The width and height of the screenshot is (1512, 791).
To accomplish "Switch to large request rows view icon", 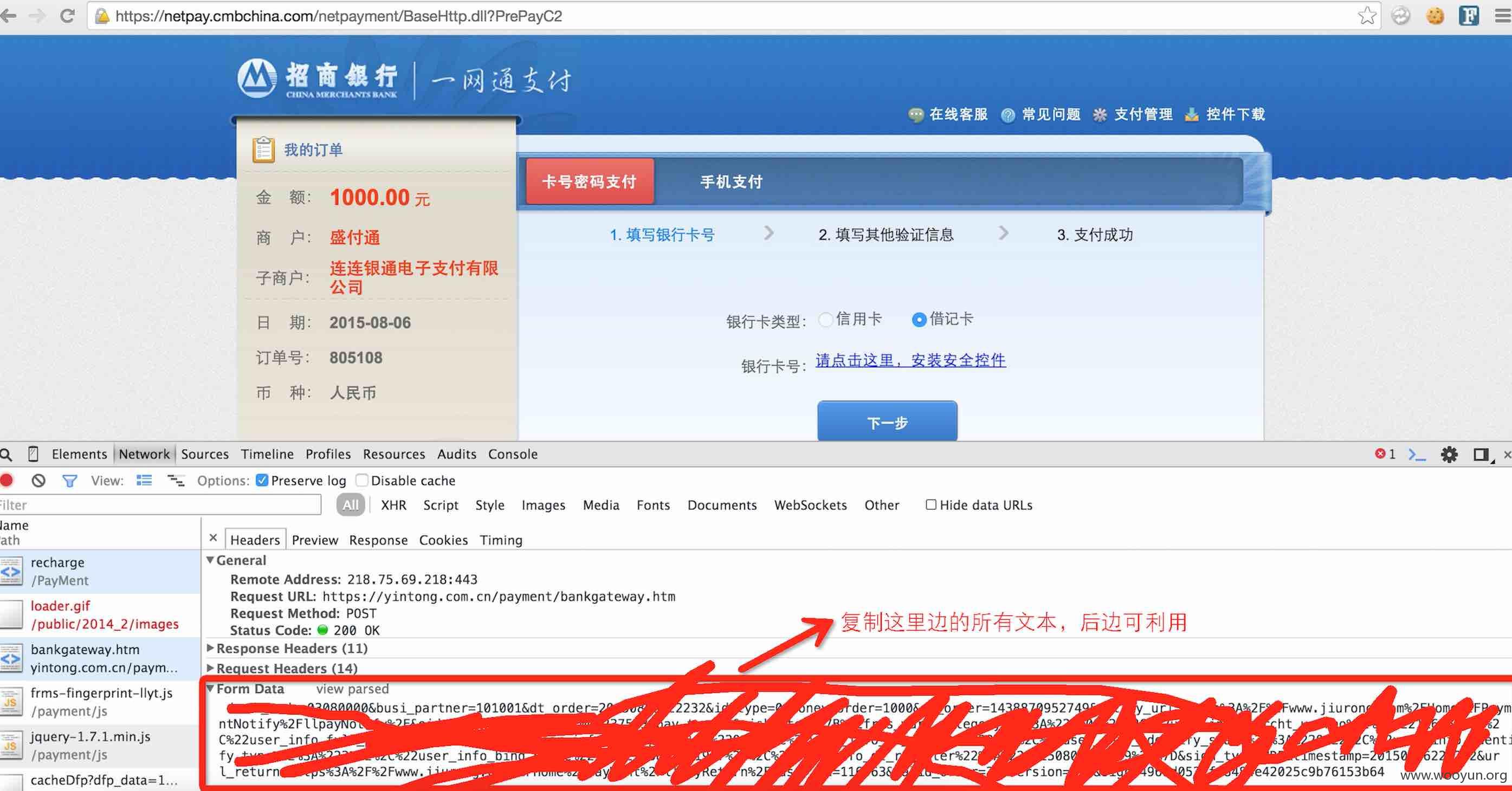I will [144, 481].
